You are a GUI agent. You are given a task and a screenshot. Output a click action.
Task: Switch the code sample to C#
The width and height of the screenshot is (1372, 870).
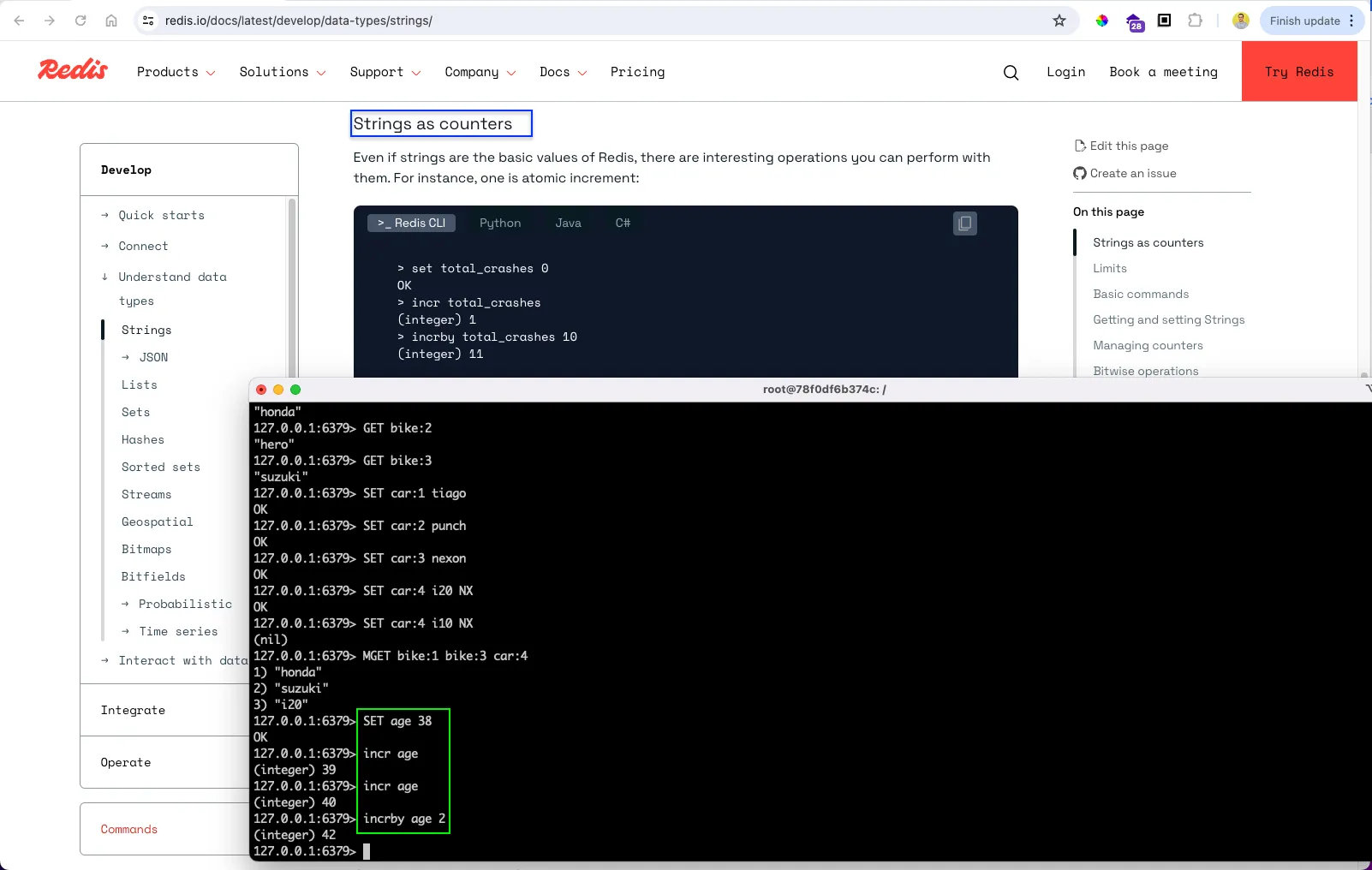coord(623,223)
